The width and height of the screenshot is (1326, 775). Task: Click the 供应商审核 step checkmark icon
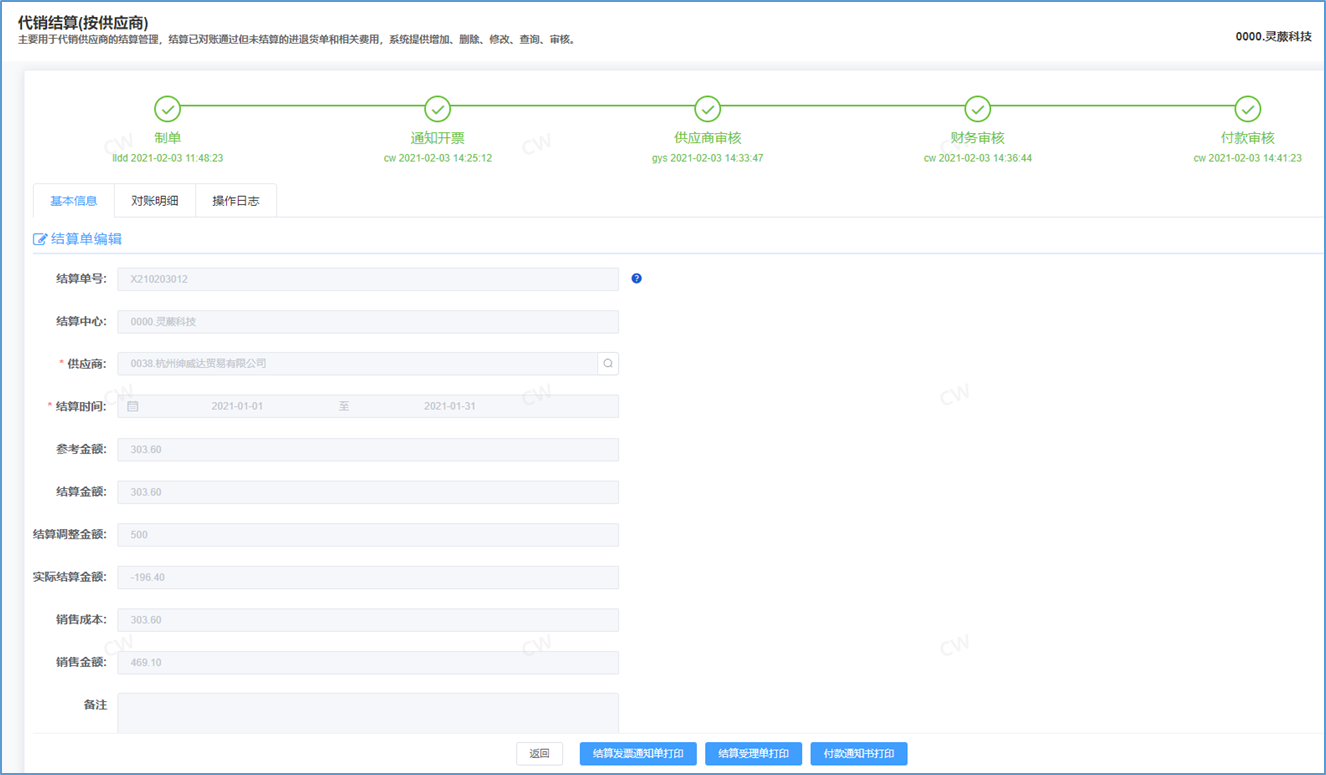click(708, 109)
